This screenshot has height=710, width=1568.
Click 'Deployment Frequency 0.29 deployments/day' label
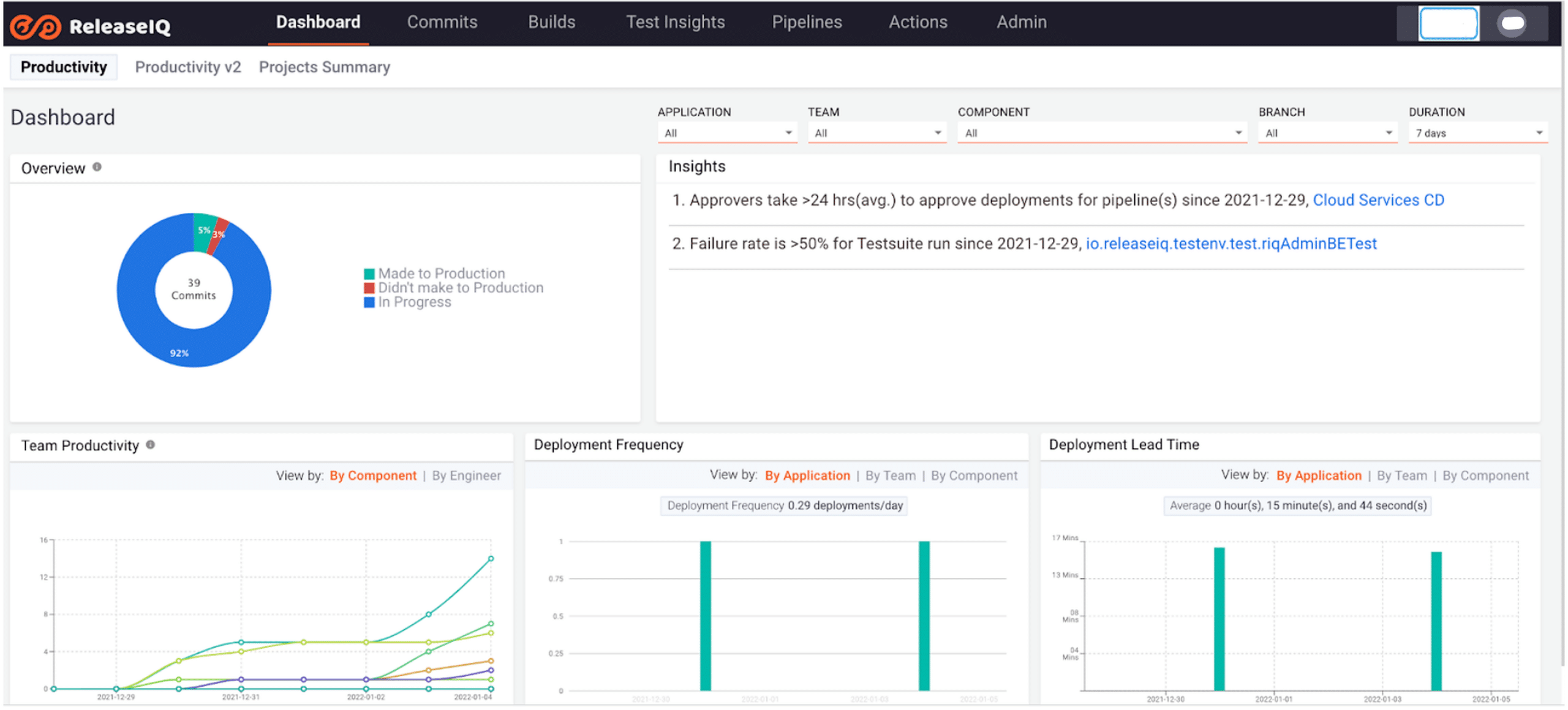(784, 506)
